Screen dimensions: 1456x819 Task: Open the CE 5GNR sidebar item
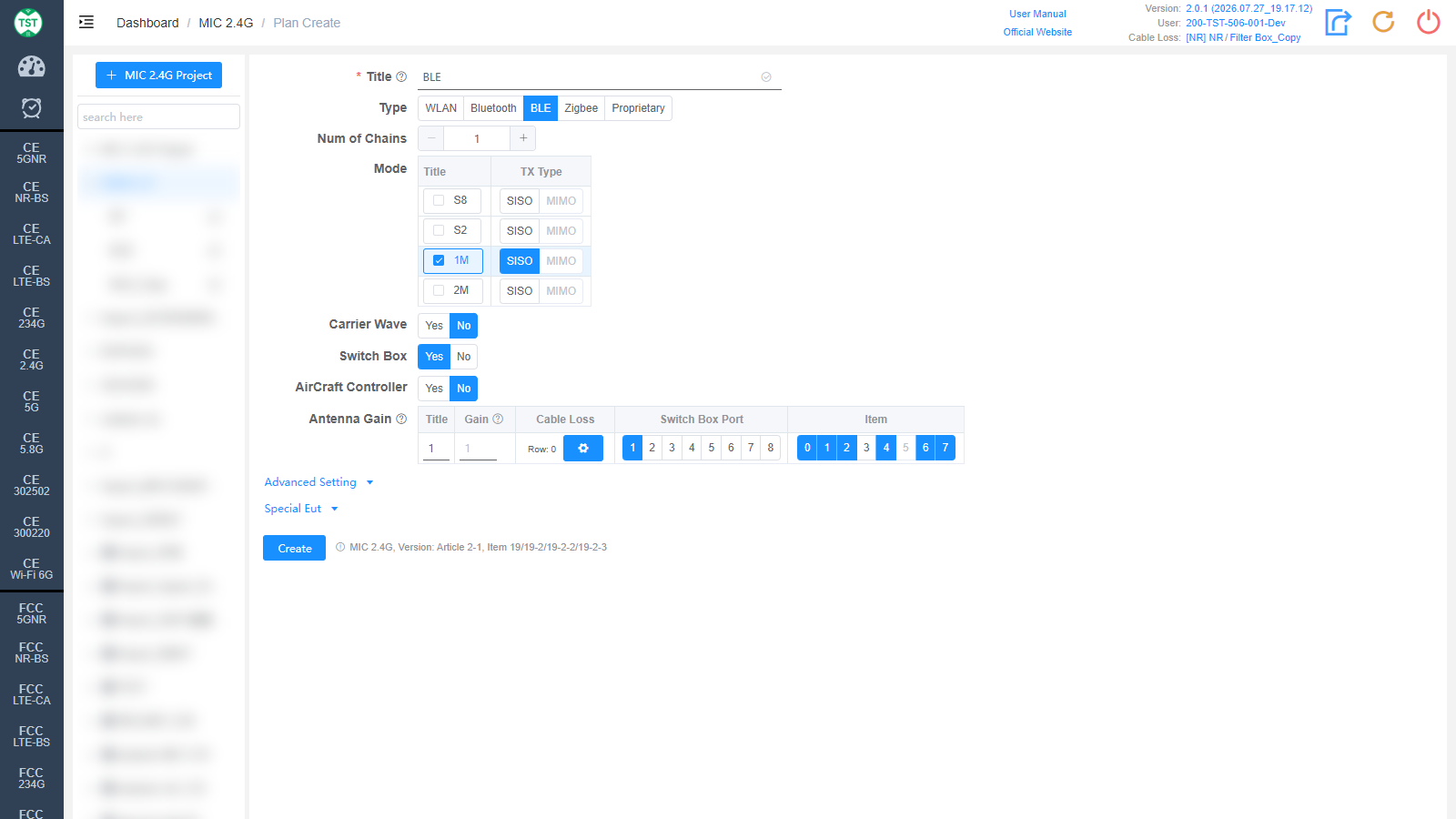(x=32, y=153)
